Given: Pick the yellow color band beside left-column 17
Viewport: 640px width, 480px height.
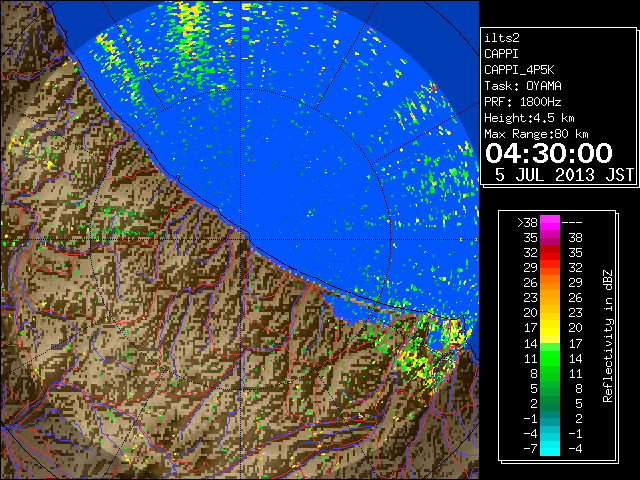Looking at the screenshot, I should coord(550,328).
